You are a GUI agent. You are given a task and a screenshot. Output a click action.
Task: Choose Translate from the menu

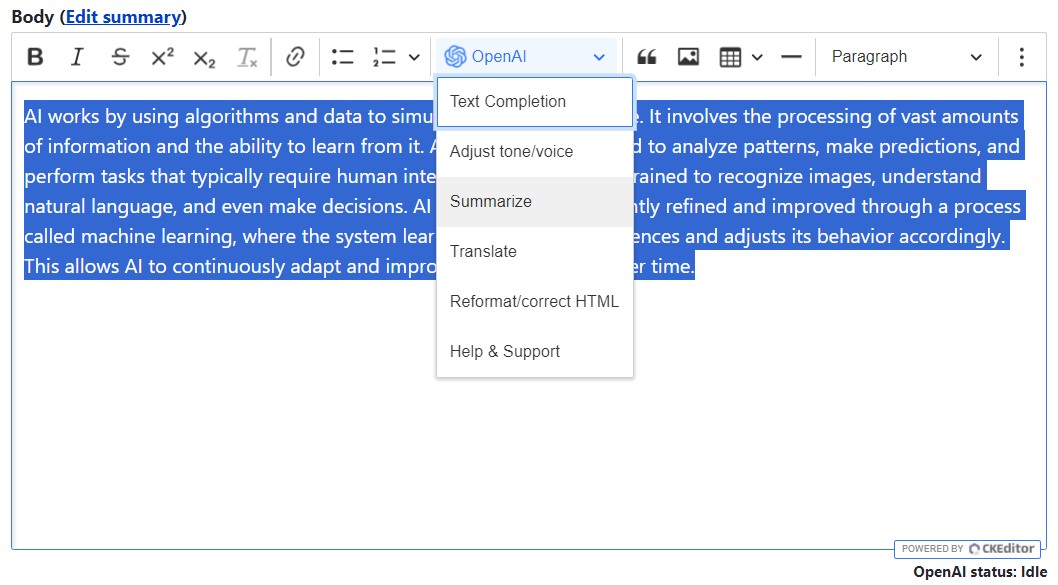pos(535,252)
